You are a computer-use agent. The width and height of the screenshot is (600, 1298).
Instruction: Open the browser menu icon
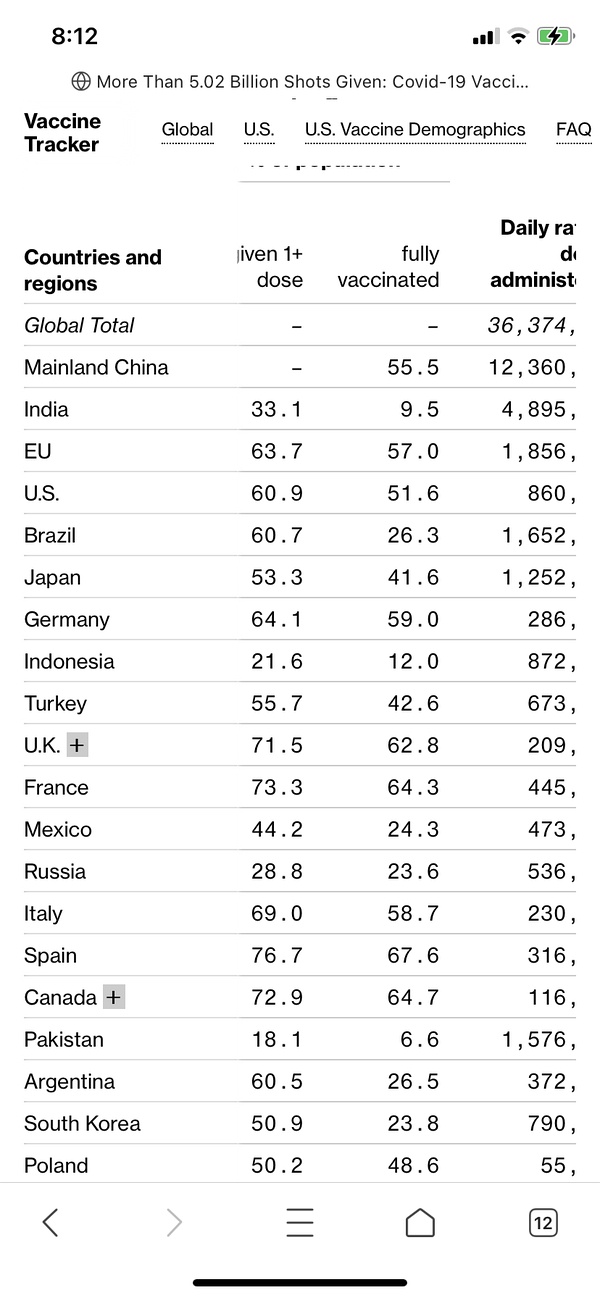[x=299, y=1222]
